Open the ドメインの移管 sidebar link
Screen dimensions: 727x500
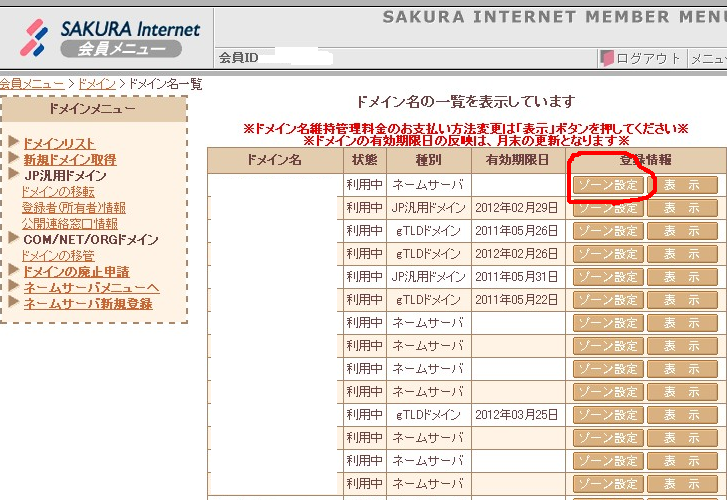(58, 255)
